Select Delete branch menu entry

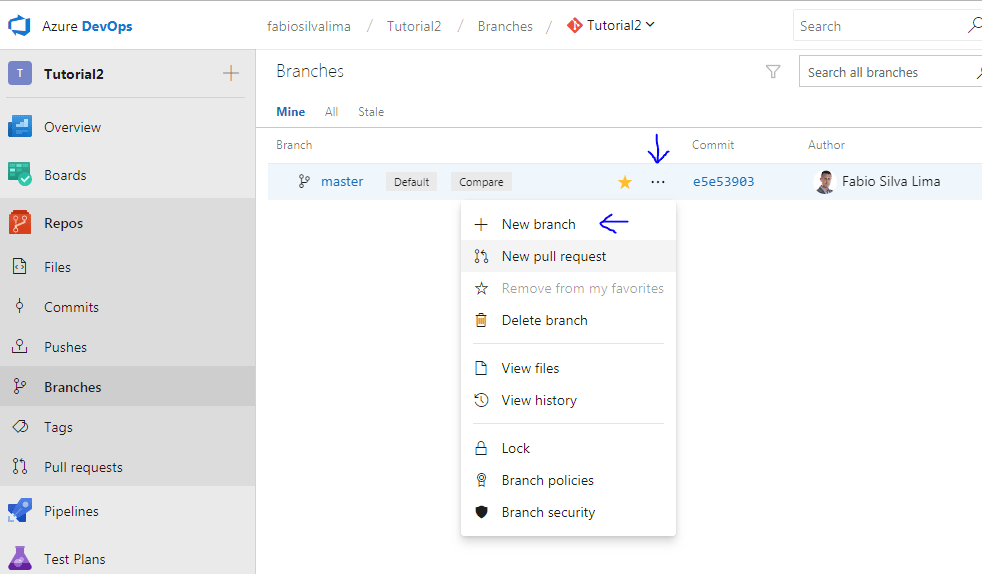point(568,320)
